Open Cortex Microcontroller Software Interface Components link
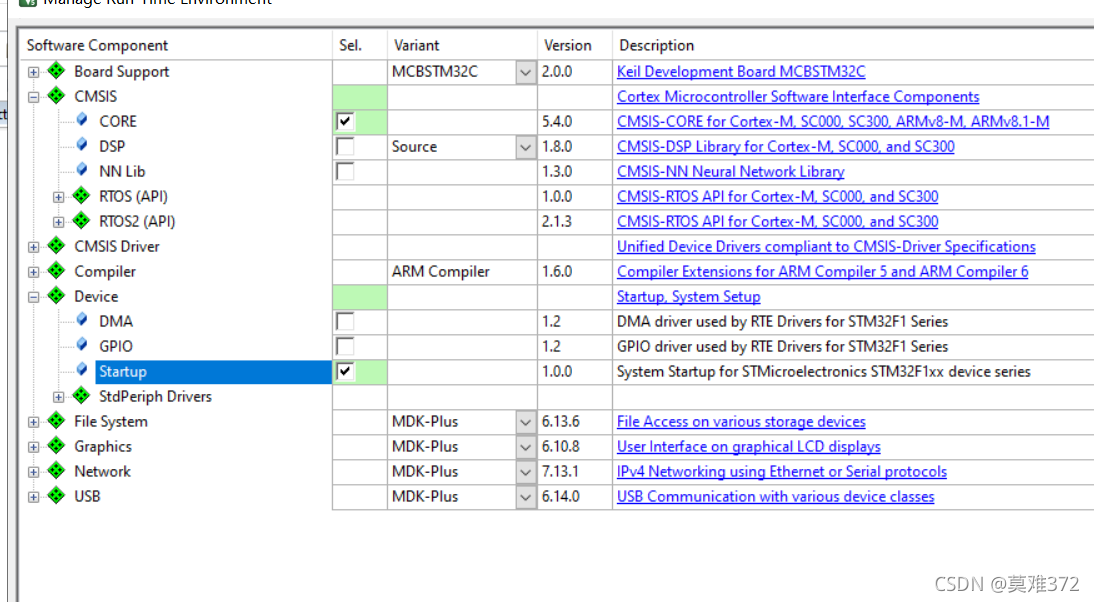Viewport: 1094px width, 602px height. click(798, 97)
